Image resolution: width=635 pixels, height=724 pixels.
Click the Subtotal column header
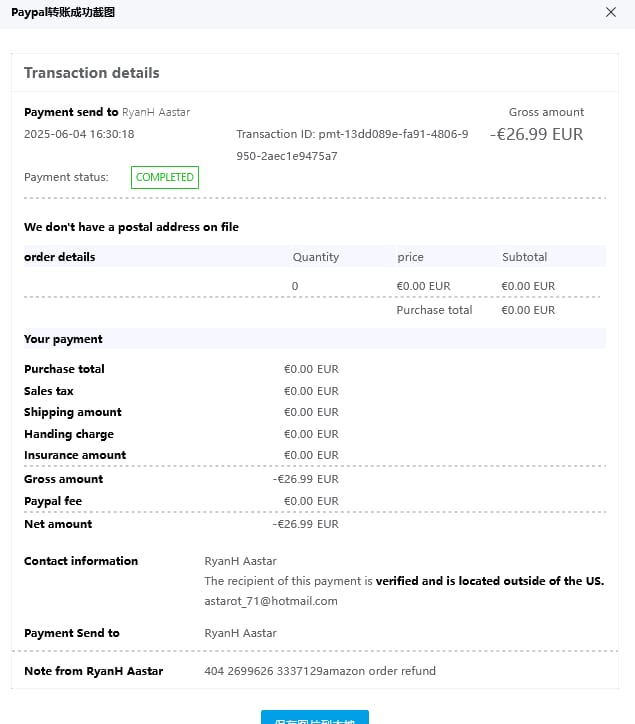(524, 257)
